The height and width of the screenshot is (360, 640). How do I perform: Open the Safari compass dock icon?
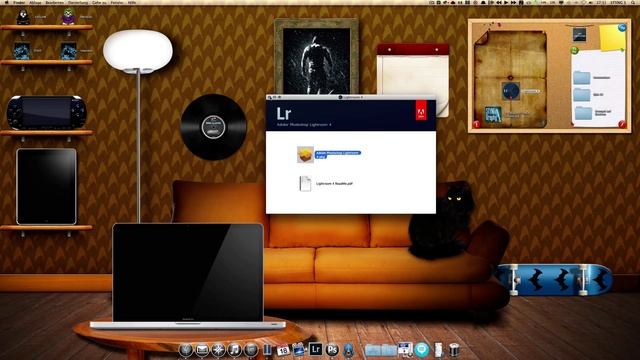coord(218,350)
